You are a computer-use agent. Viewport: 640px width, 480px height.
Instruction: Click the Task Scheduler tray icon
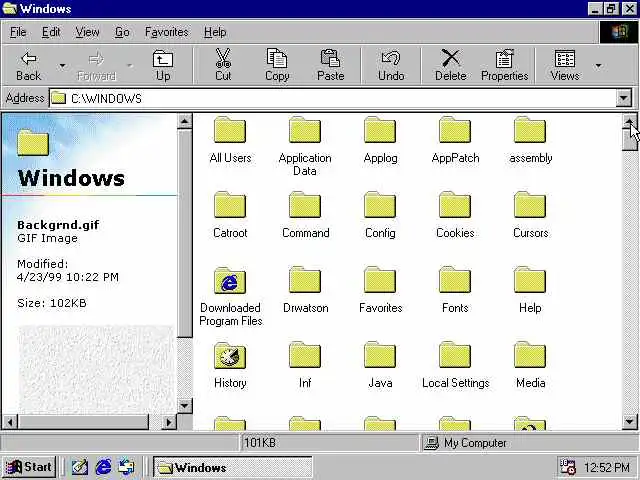coord(567,467)
